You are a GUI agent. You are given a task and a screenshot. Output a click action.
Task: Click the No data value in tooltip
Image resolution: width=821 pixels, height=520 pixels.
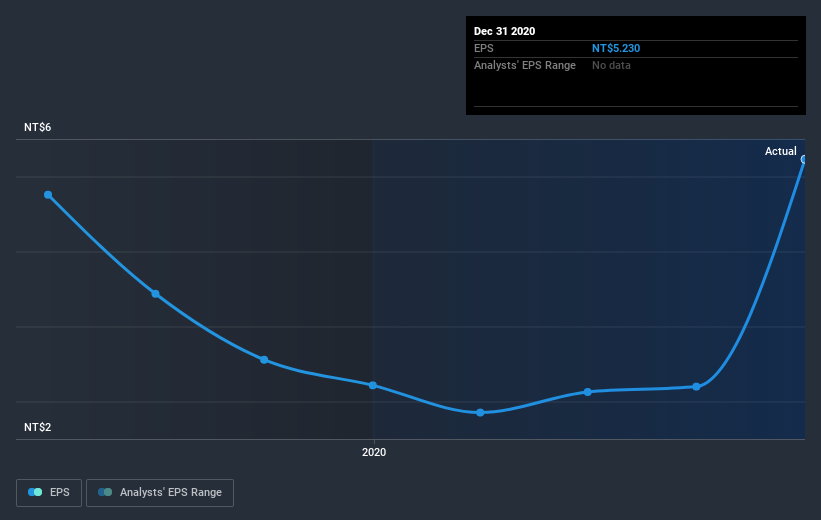coord(611,65)
